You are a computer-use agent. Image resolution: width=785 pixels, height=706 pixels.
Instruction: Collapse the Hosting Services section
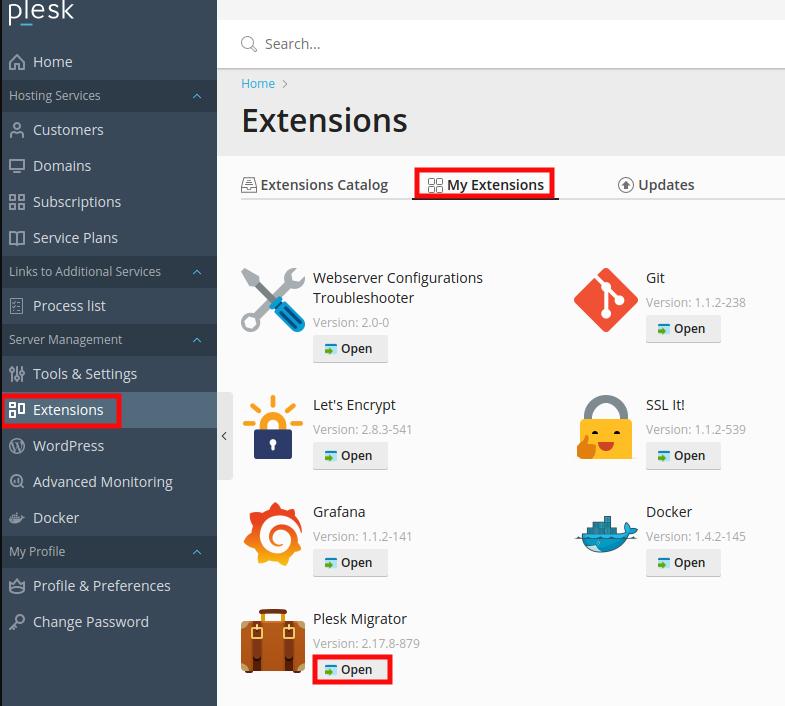tap(197, 96)
